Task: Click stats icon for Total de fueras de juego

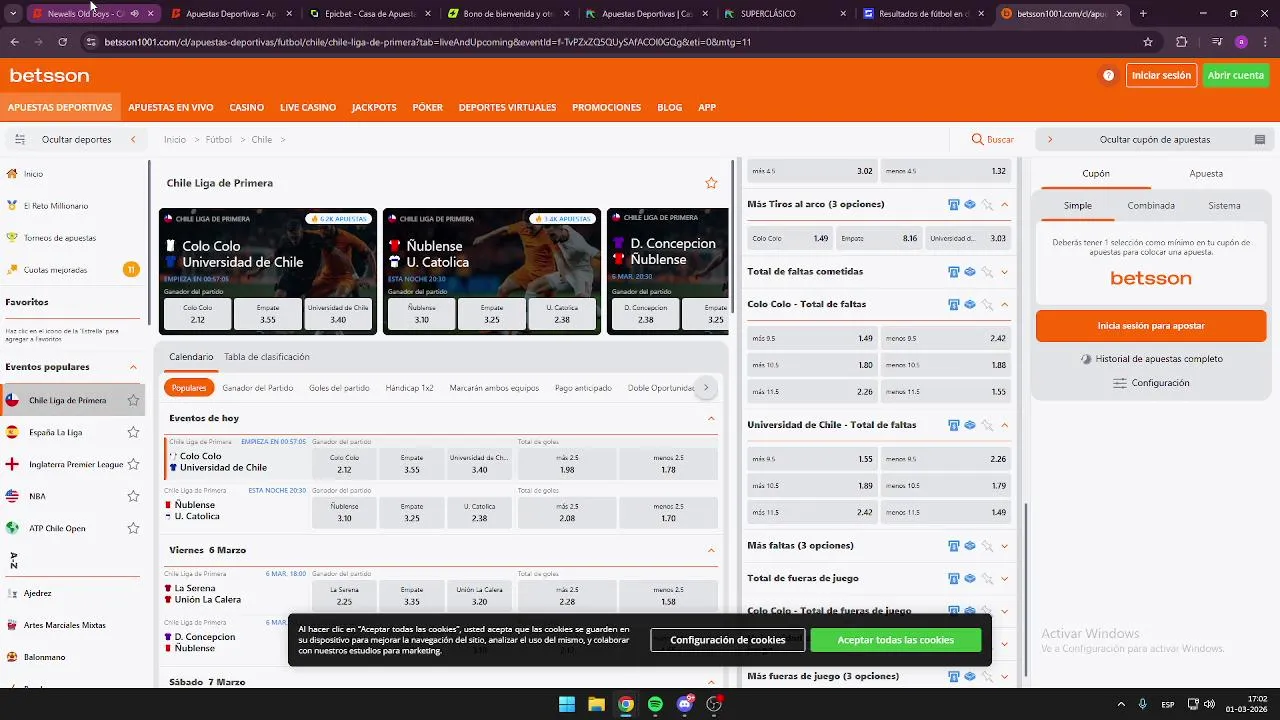Action: point(953,578)
